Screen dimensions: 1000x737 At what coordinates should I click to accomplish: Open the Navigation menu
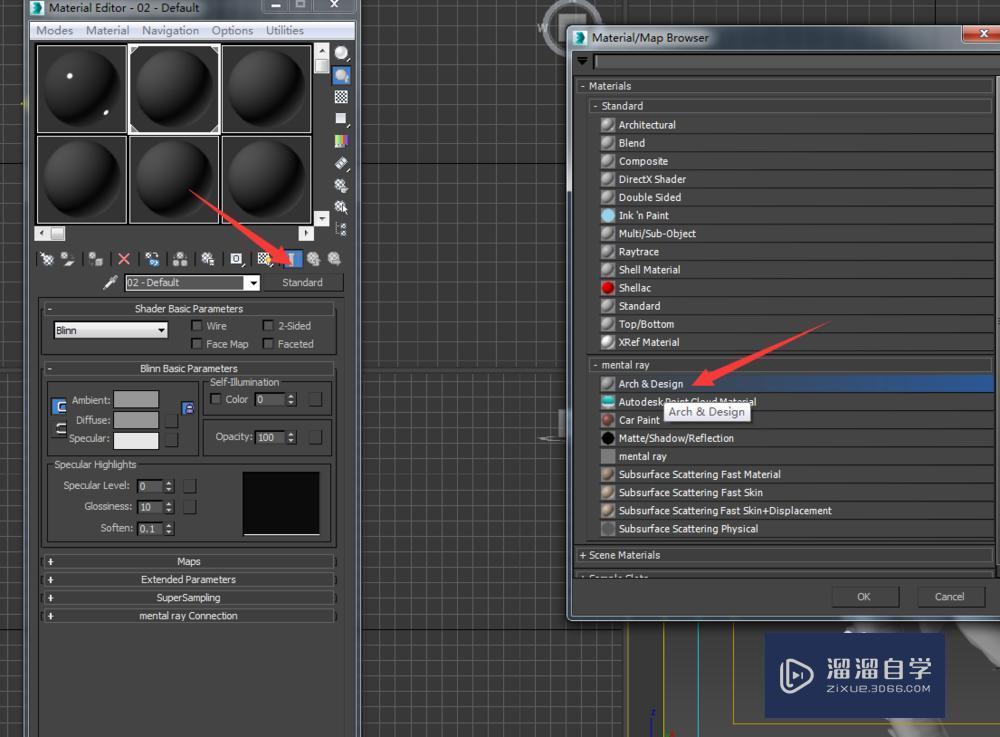click(x=170, y=31)
